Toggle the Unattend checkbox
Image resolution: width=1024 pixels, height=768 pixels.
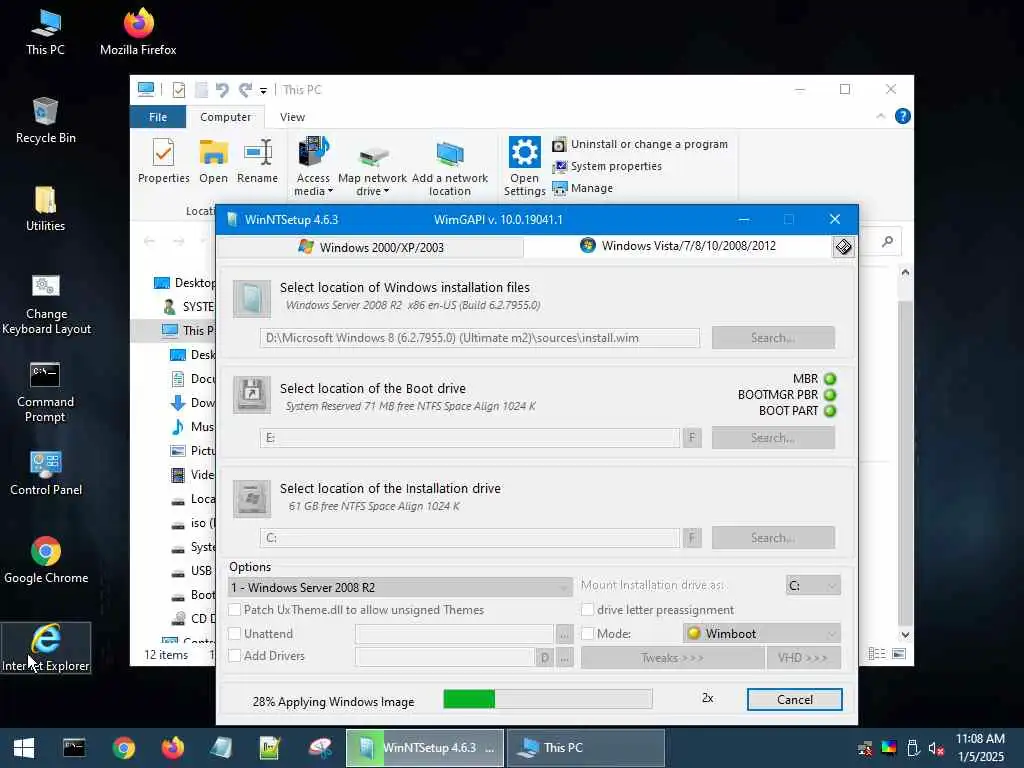pos(234,633)
